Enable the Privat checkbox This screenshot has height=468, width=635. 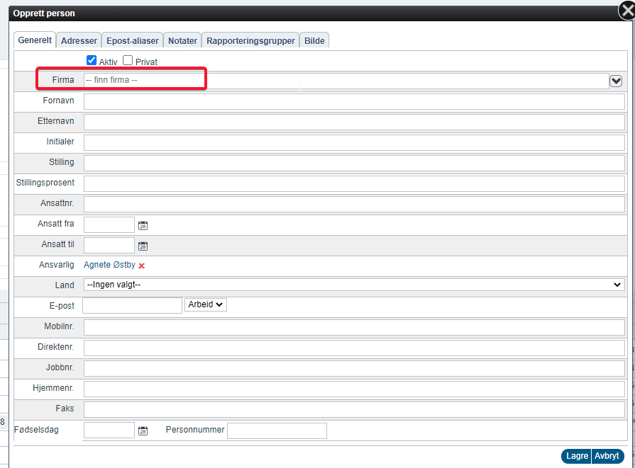pyautogui.click(x=128, y=61)
